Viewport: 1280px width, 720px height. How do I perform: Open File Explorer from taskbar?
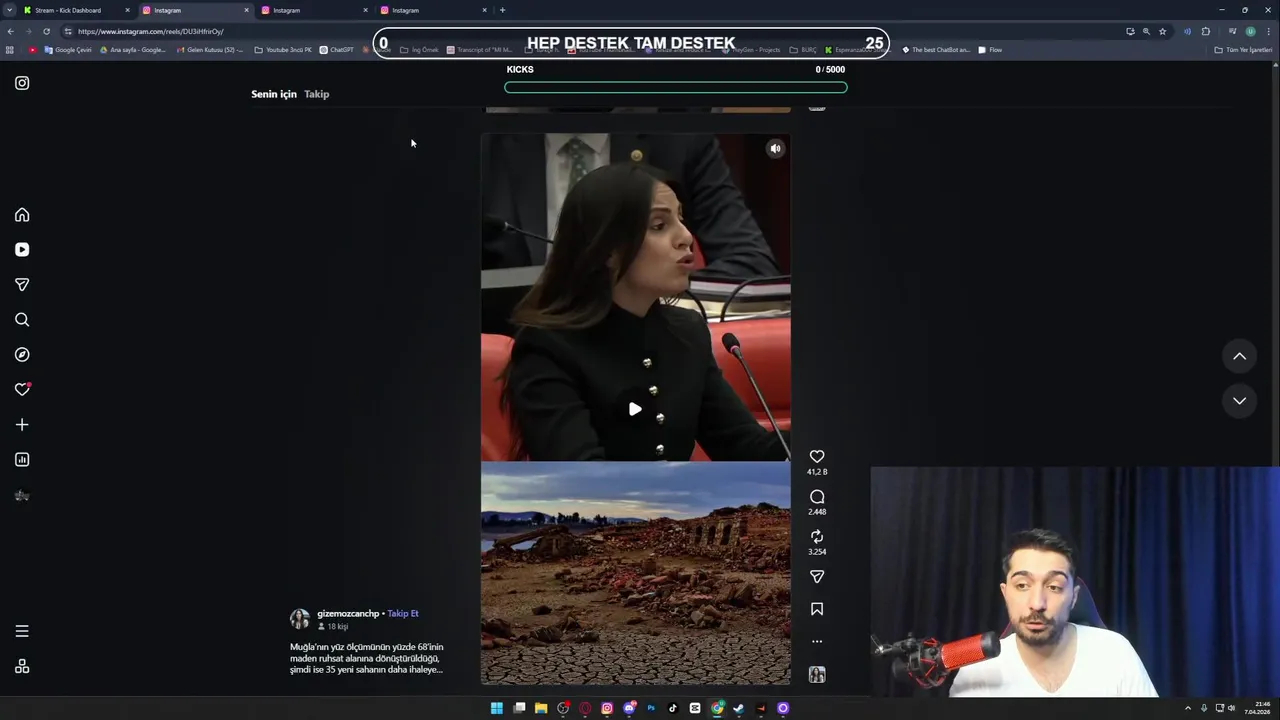[541, 708]
